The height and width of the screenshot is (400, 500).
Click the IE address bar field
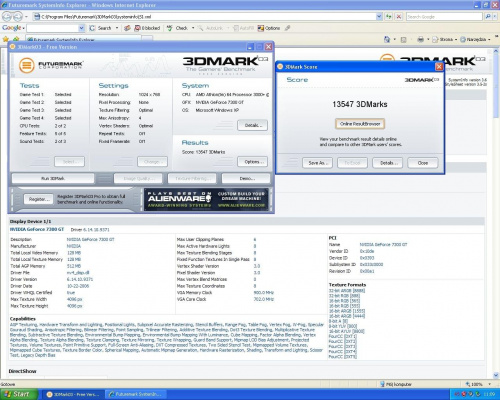point(207,16)
